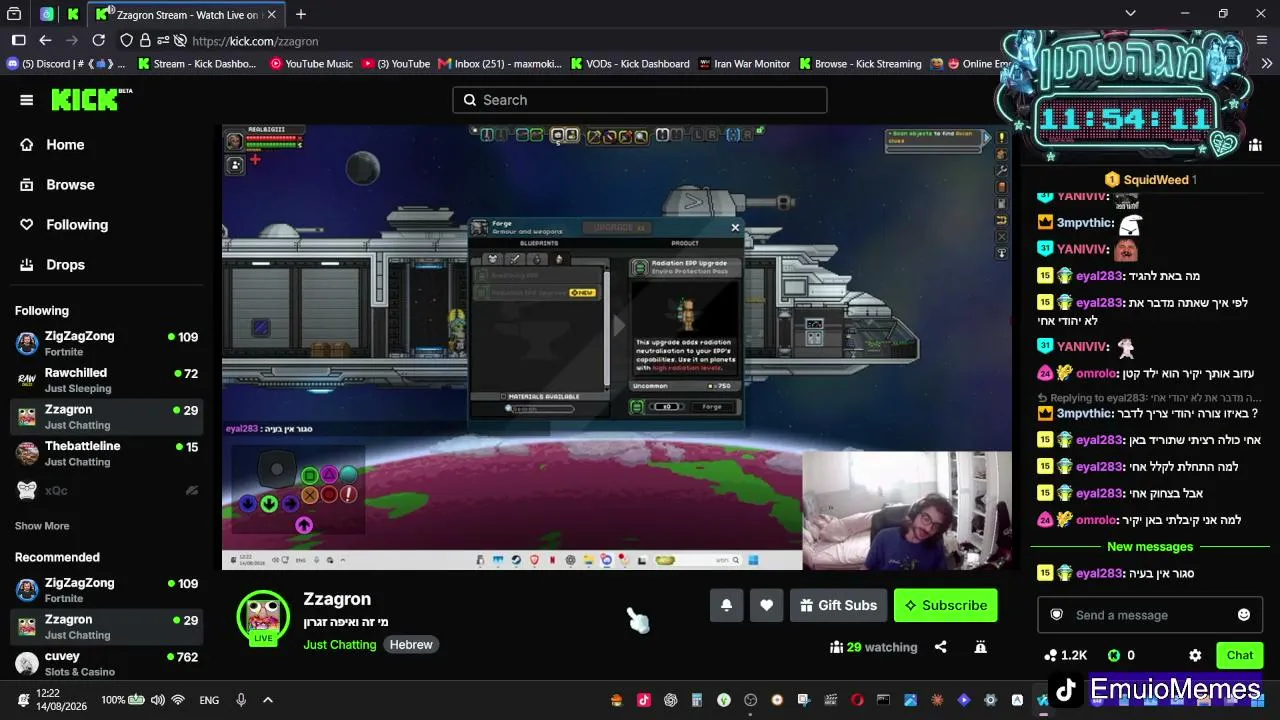The height and width of the screenshot is (720, 1280).
Task: Open the taskbar clock and date
Action: click(62, 700)
